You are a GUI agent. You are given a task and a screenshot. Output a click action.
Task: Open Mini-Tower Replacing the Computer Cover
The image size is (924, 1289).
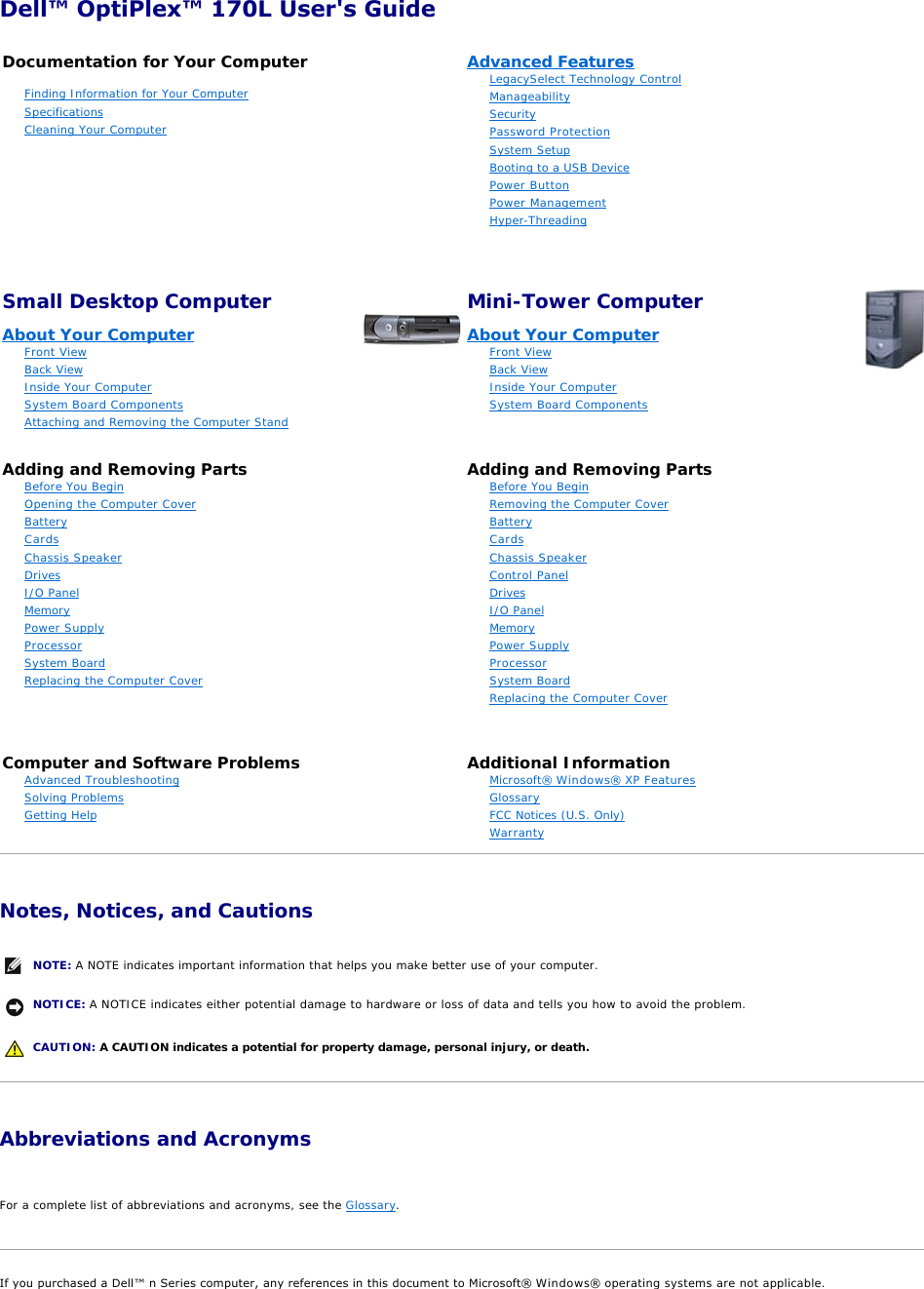click(x=578, y=698)
